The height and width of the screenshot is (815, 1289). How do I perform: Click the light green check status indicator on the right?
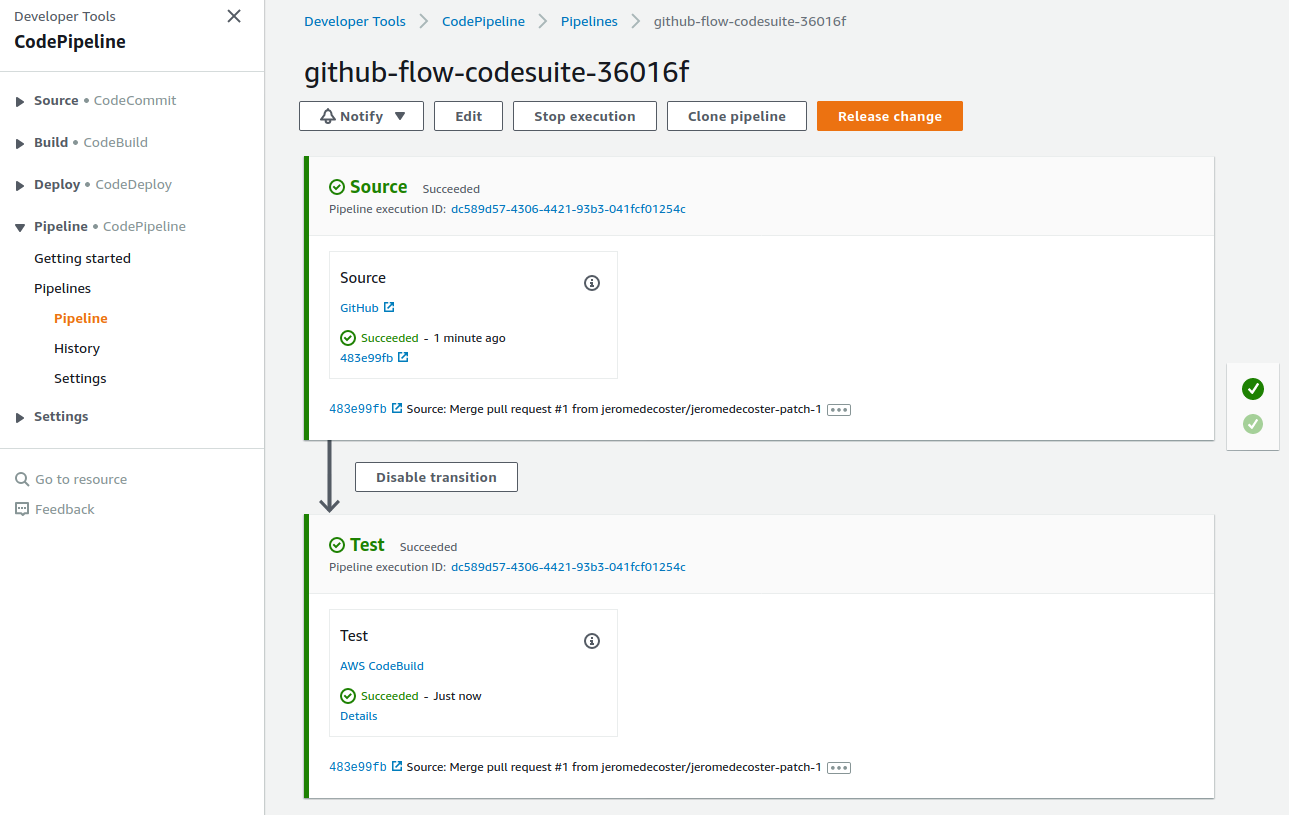[x=1253, y=424]
